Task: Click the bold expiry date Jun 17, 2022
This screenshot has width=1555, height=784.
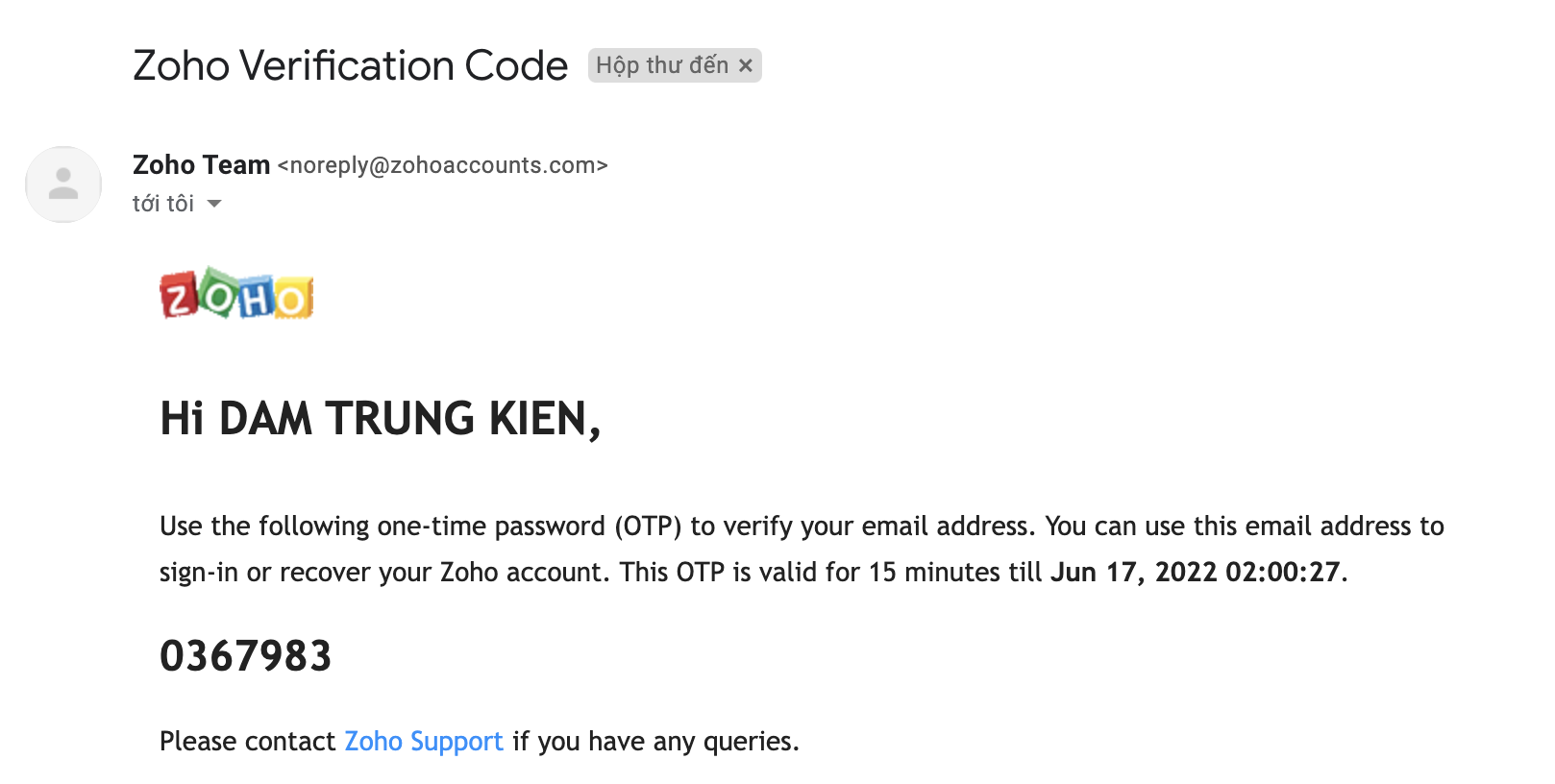Action: [1133, 572]
